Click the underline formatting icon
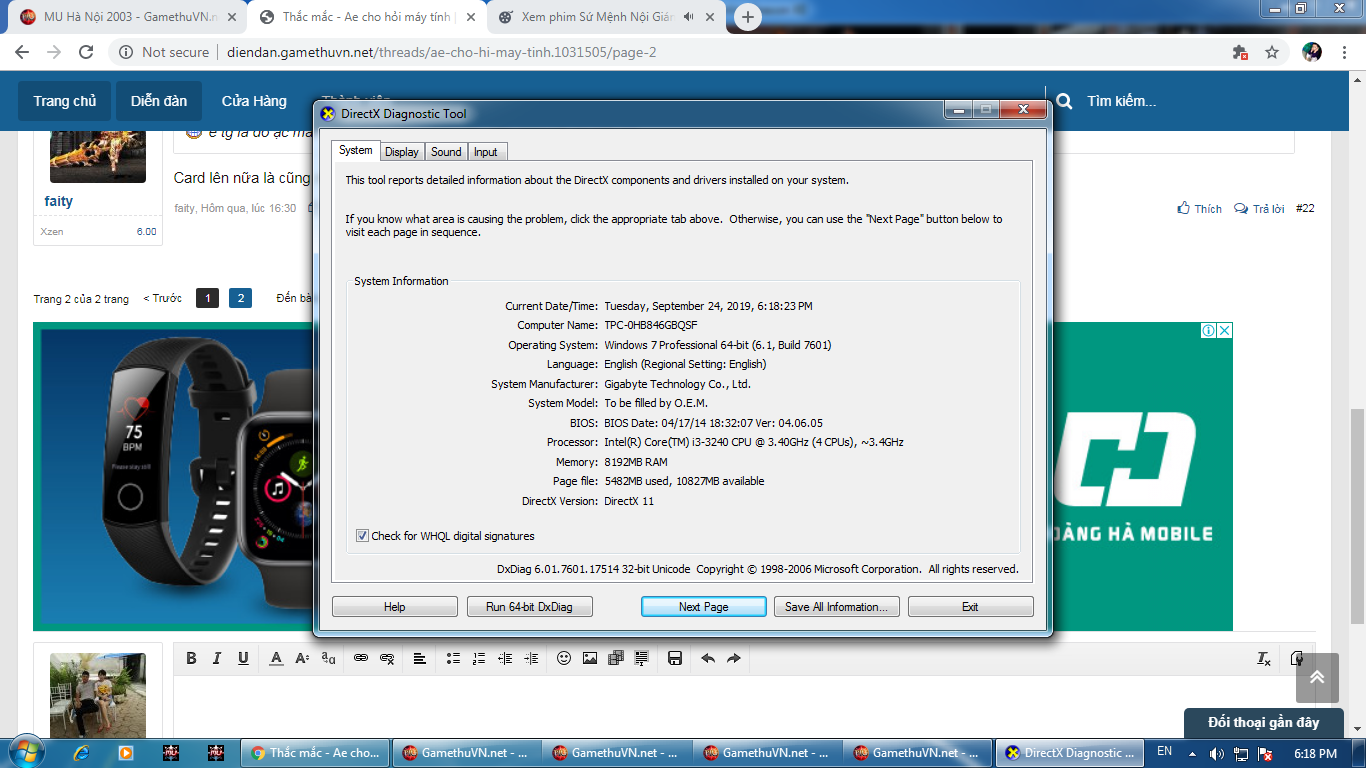This screenshot has width=1366, height=768. (x=243, y=658)
